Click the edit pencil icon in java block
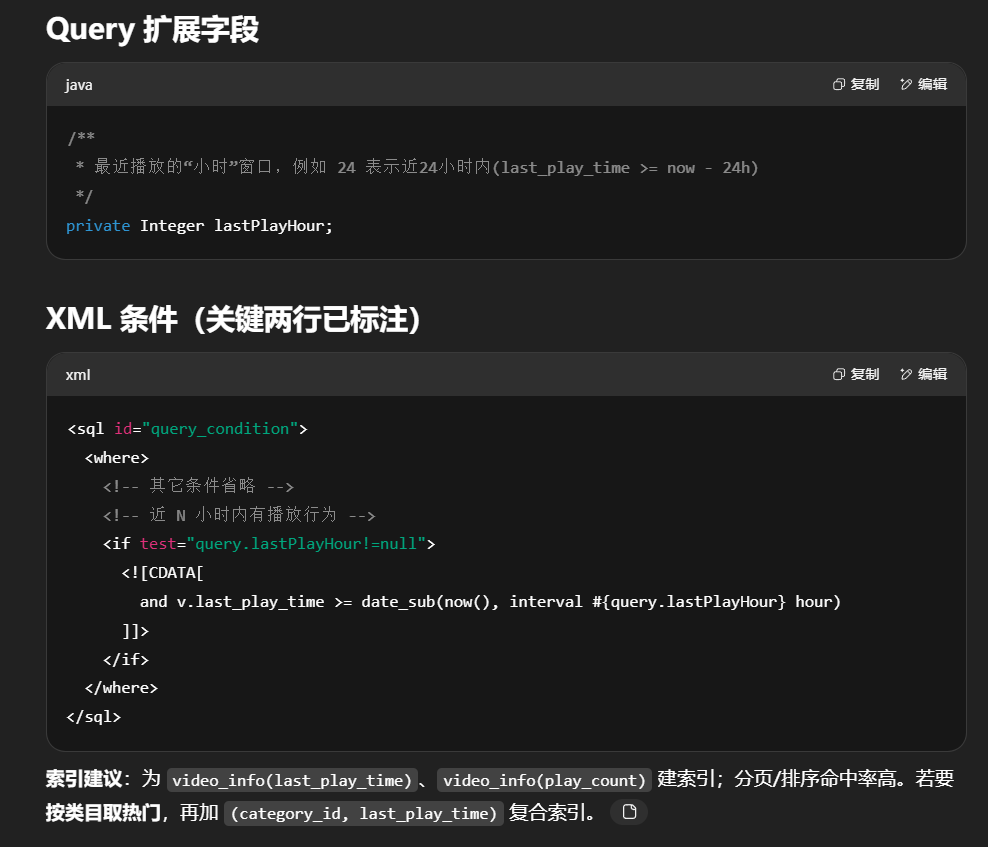Viewport: 988px width, 847px height. [x=906, y=85]
